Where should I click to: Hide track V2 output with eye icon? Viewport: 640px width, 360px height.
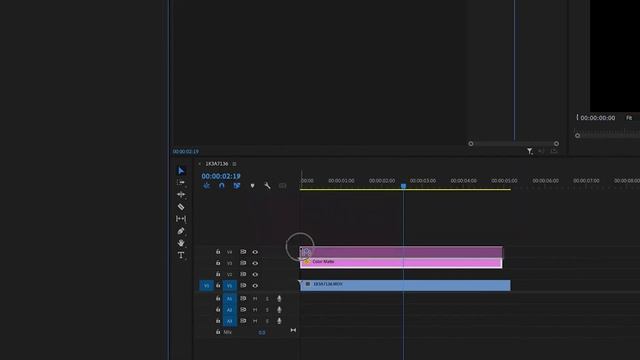(255, 274)
